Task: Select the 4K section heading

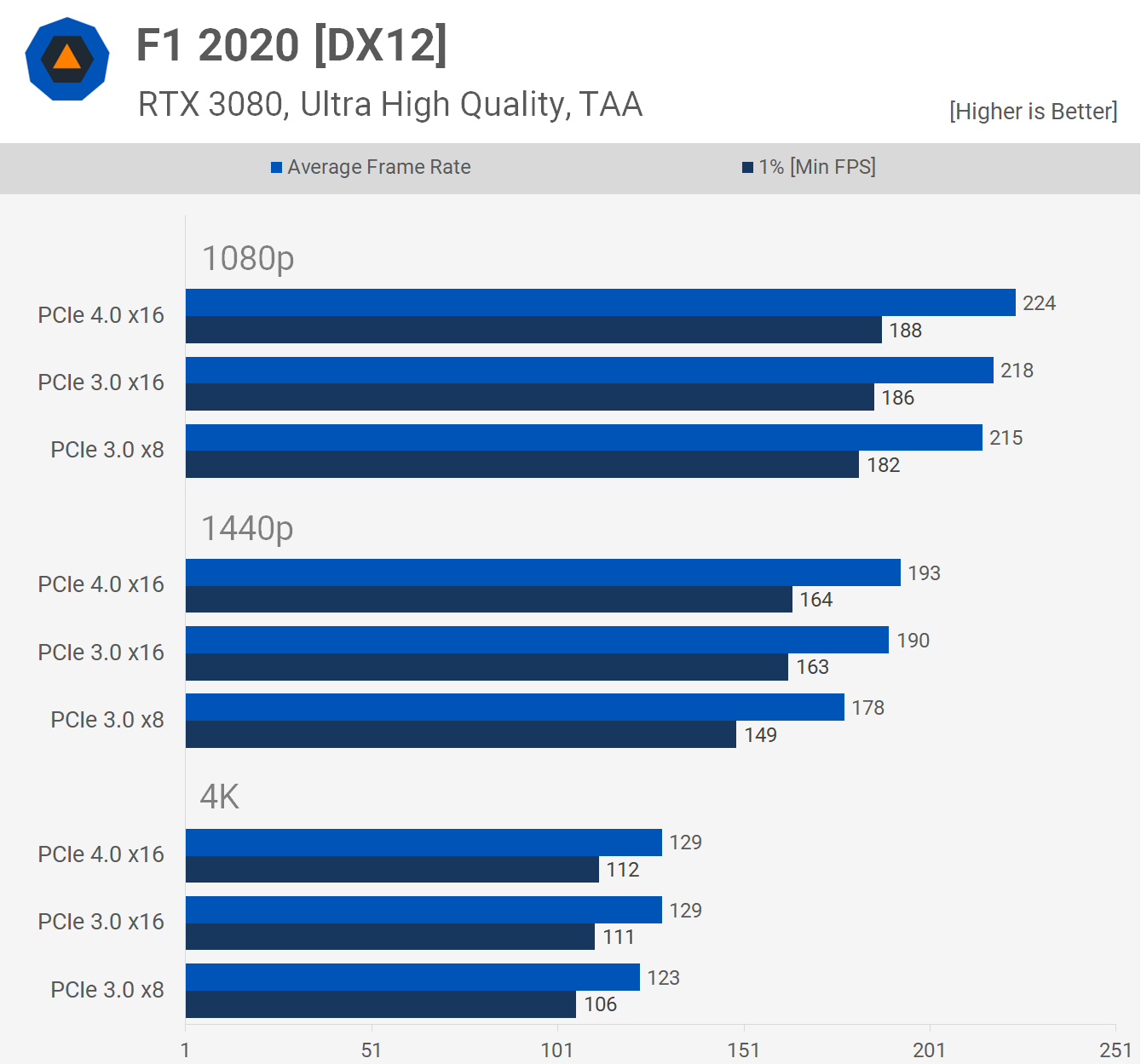Action: (x=219, y=797)
